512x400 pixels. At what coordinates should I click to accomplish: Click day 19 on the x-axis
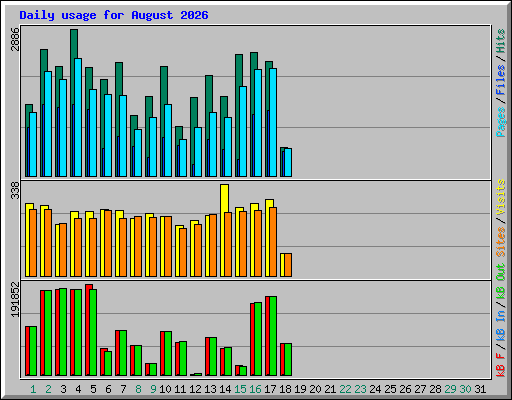300,389
